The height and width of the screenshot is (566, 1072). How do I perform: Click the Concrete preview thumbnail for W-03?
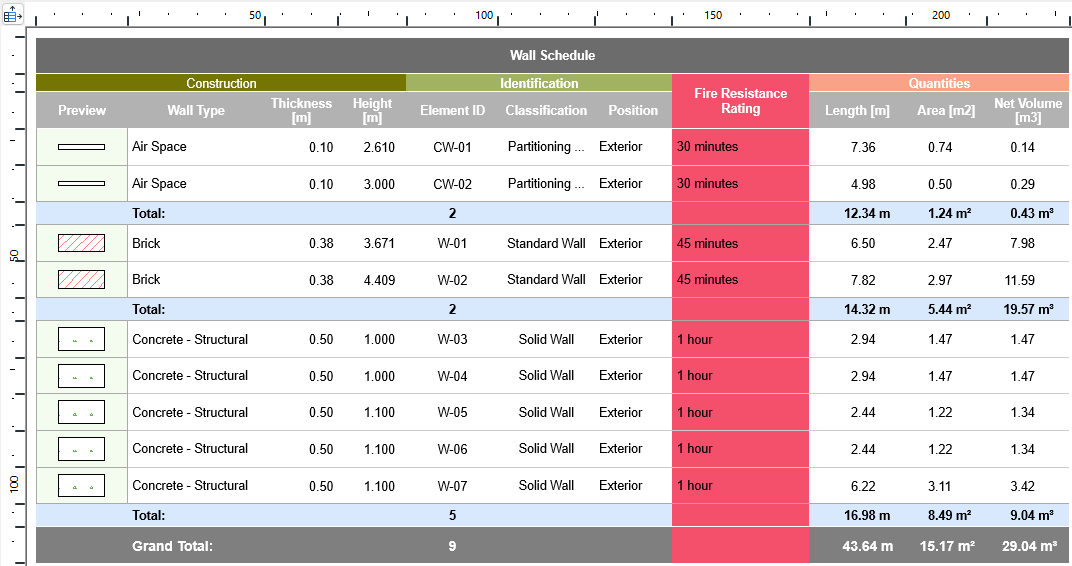[x=81, y=340]
